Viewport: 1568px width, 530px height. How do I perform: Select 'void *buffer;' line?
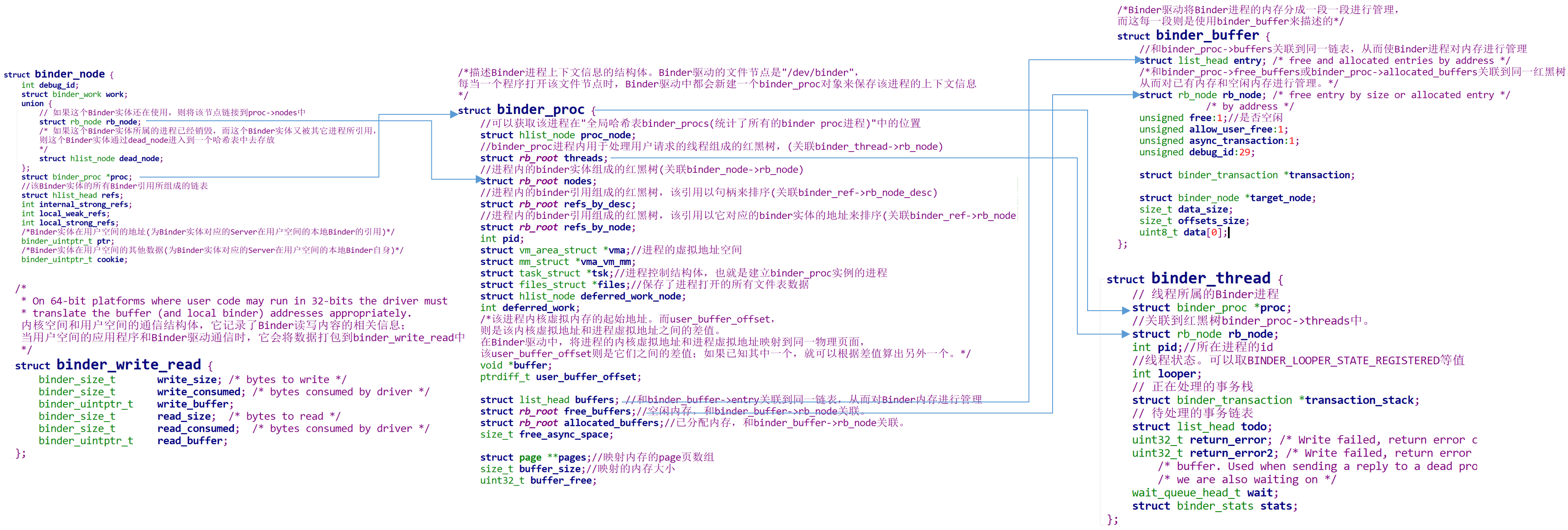click(x=515, y=366)
